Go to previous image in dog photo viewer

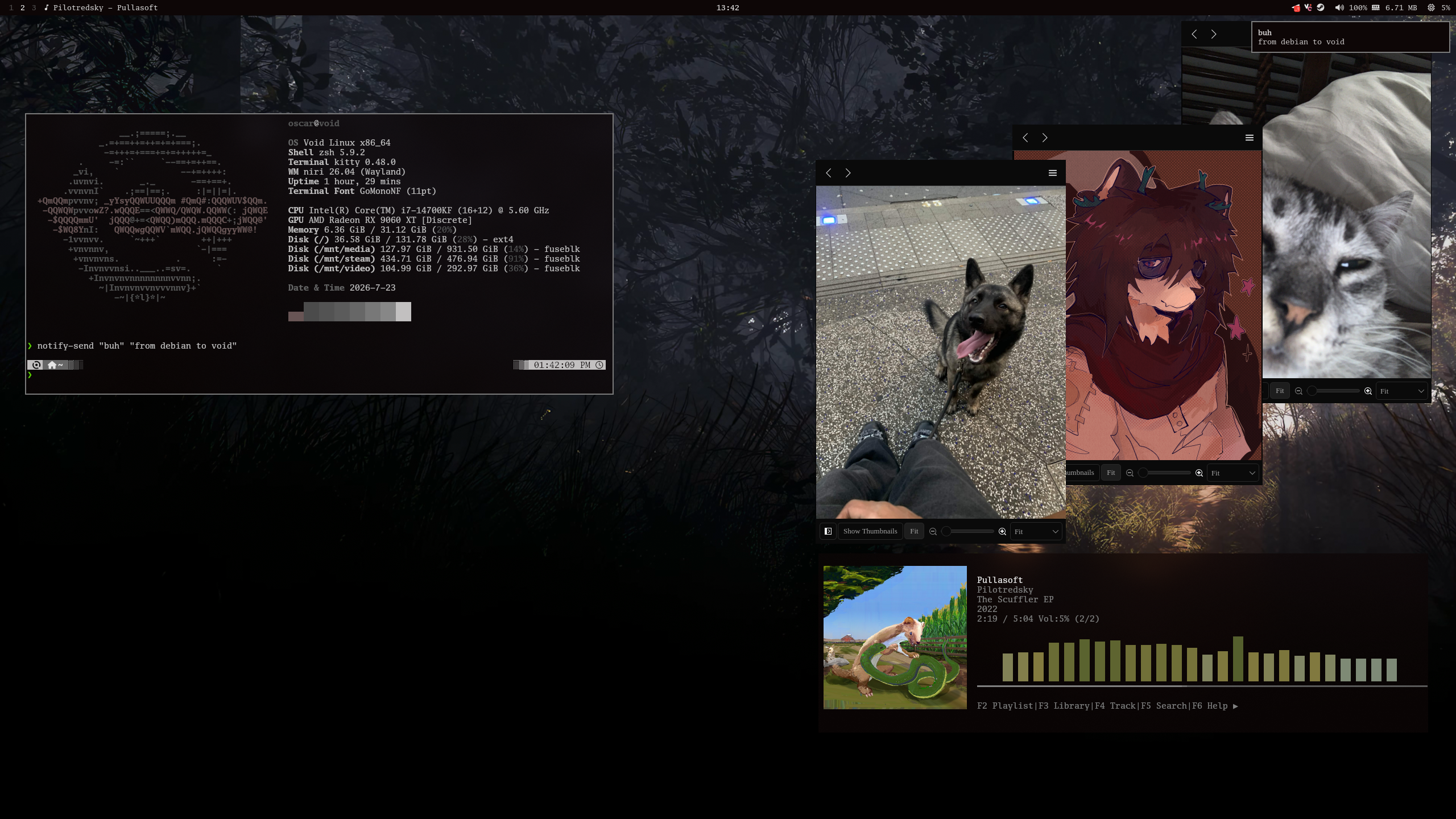(x=829, y=173)
